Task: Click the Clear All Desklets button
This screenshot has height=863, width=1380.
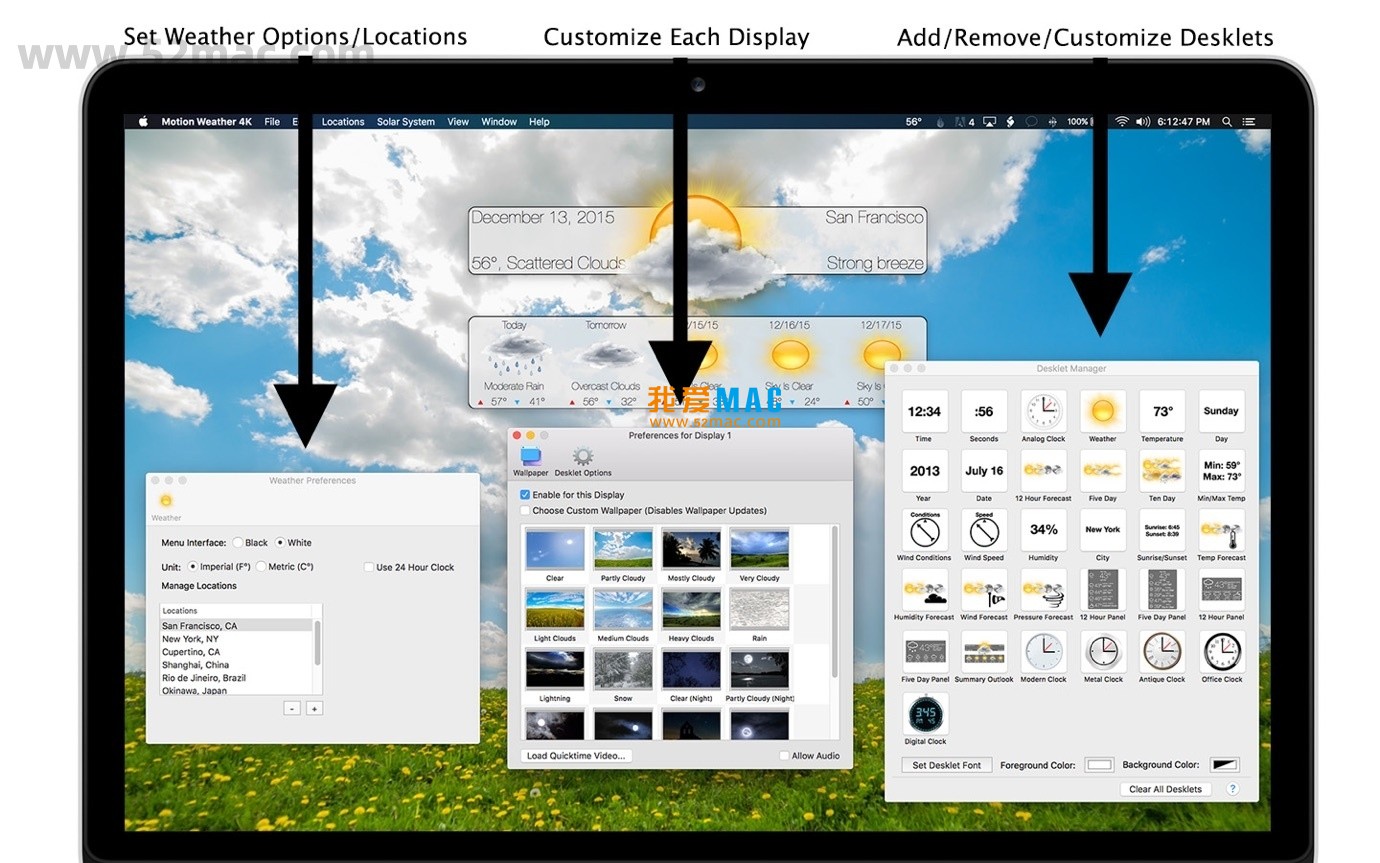Action: pyautogui.click(x=1166, y=788)
